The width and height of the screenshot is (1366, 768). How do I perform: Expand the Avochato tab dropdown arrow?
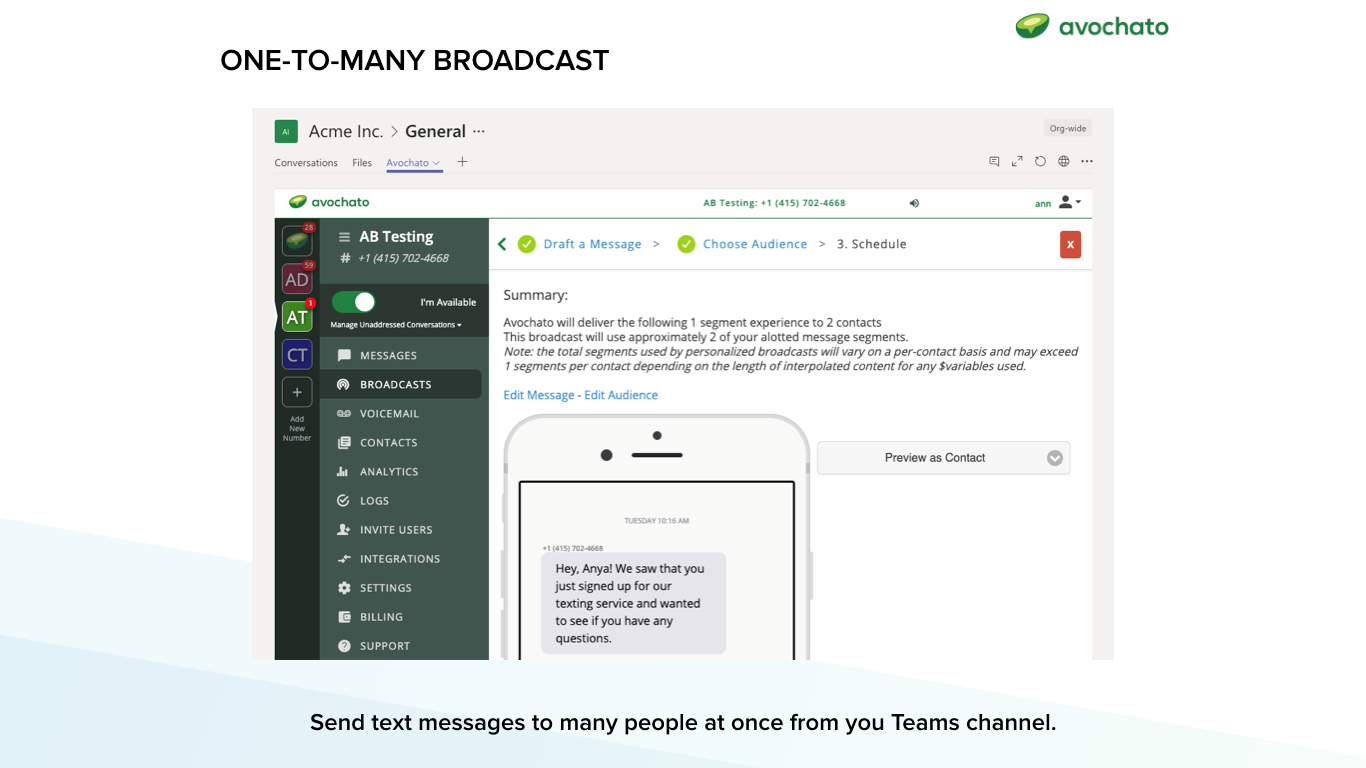[437, 163]
